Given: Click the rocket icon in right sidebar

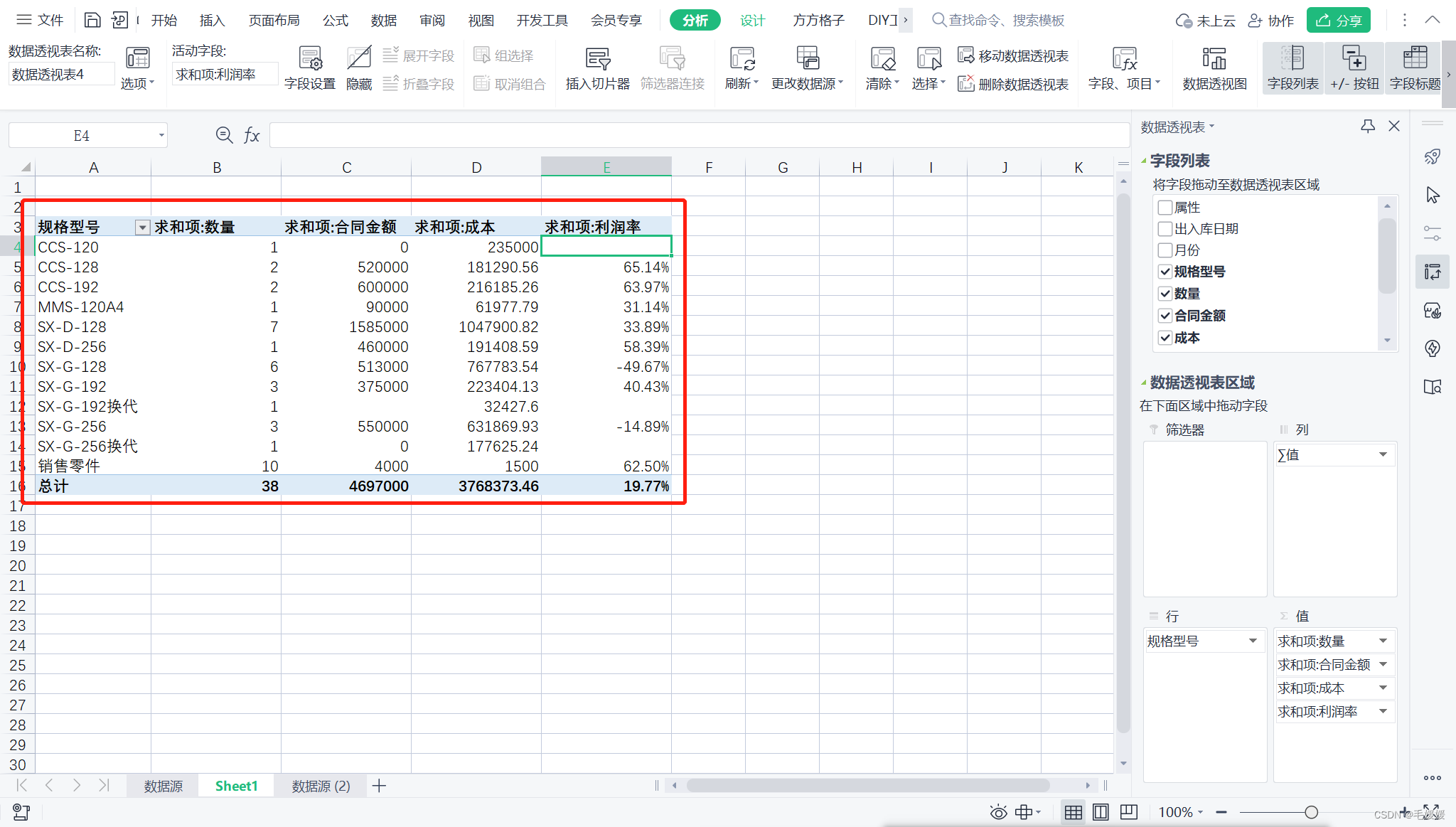Looking at the screenshot, I should tap(1433, 156).
